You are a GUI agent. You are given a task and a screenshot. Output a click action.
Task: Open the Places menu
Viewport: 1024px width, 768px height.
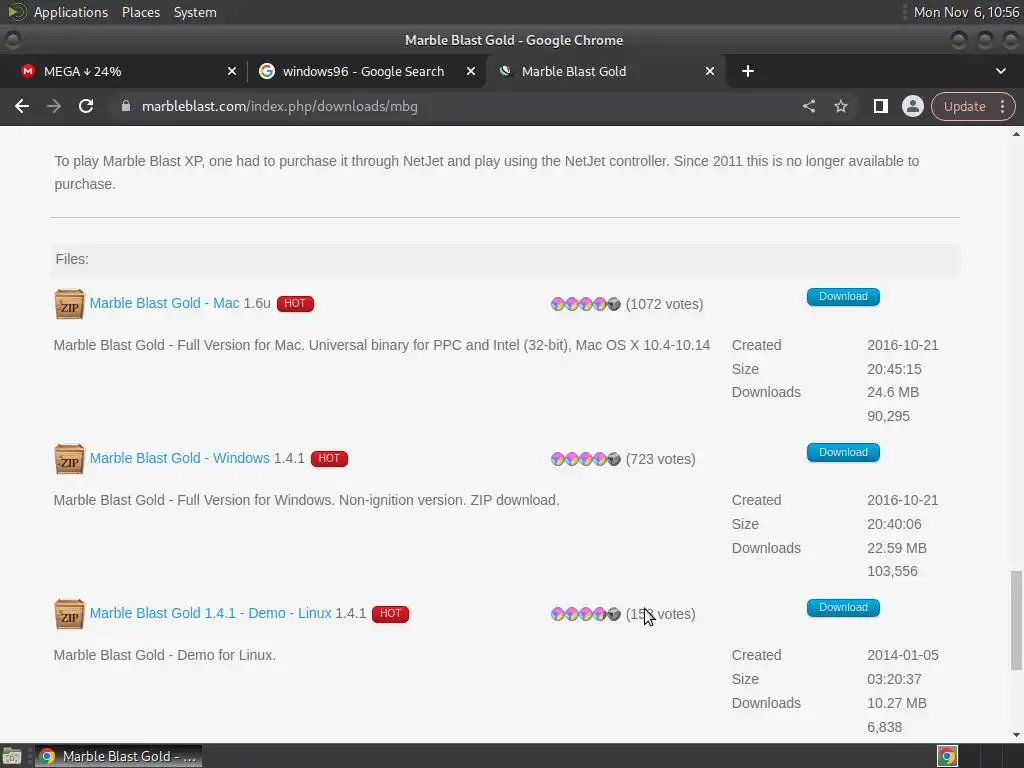pyautogui.click(x=141, y=12)
